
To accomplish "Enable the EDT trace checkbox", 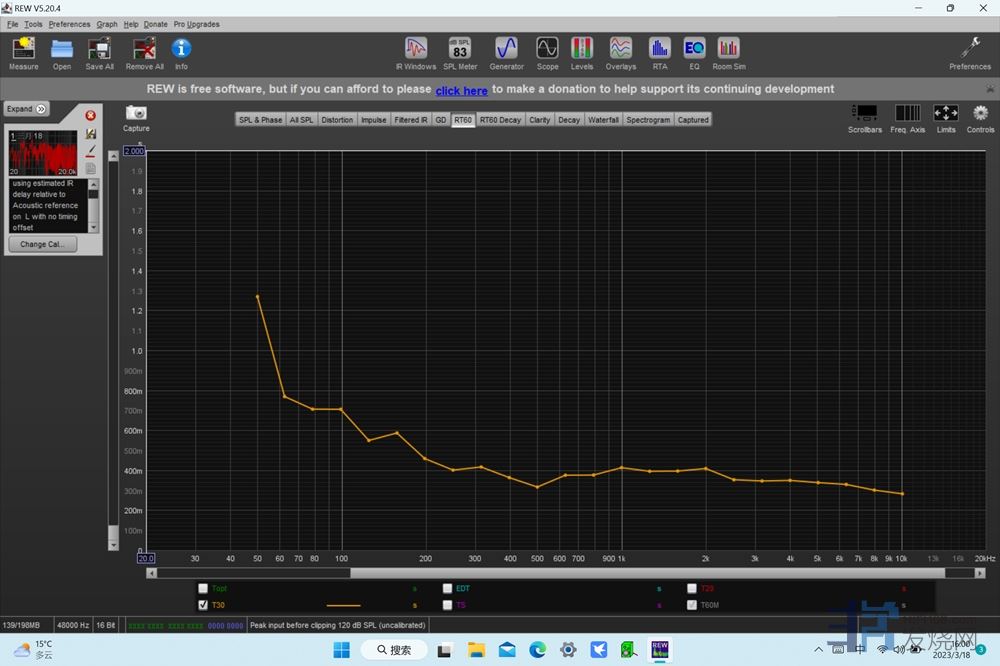I will 447,589.
